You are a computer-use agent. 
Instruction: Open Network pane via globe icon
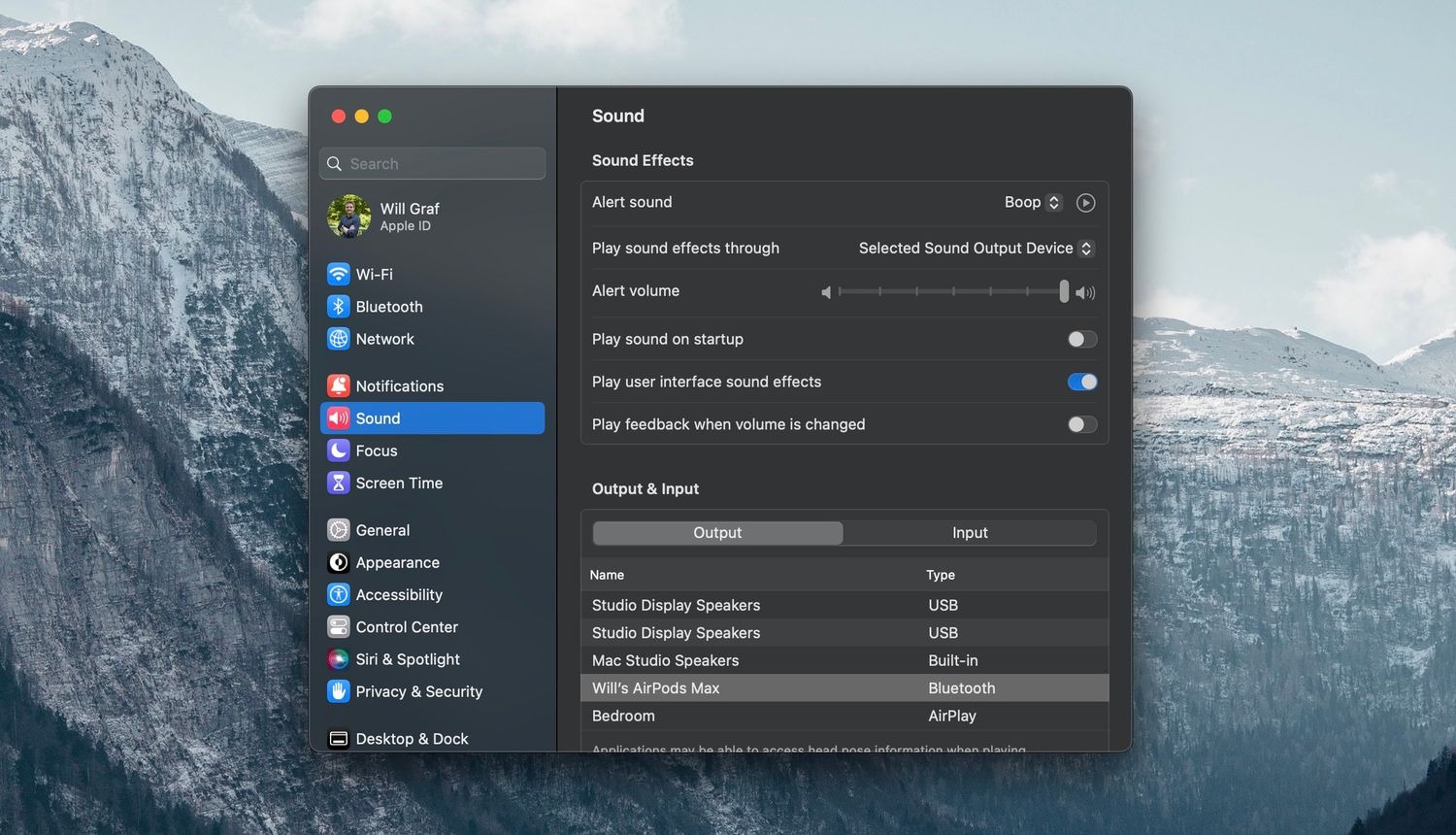click(x=338, y=339)
